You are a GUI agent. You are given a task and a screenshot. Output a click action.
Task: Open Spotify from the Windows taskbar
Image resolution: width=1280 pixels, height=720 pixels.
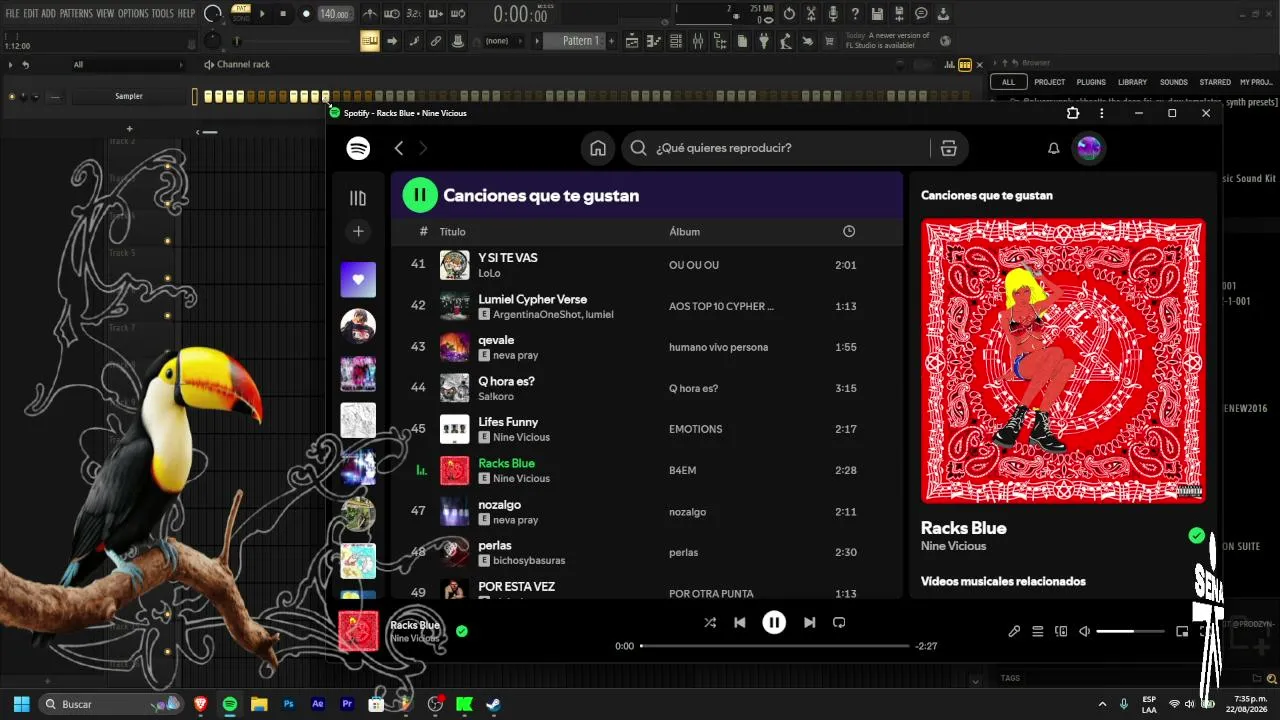click(230, 704)
